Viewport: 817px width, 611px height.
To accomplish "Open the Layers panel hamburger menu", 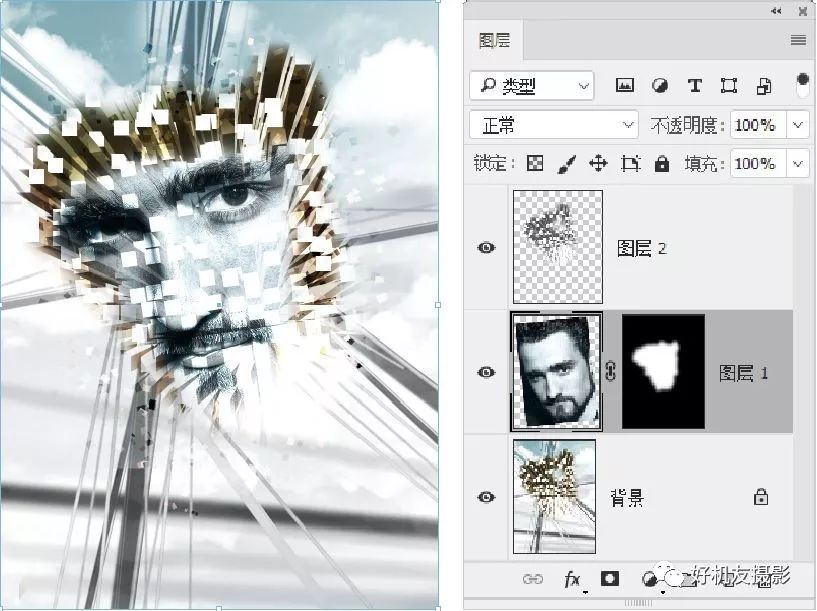I will tap(798, 40).
